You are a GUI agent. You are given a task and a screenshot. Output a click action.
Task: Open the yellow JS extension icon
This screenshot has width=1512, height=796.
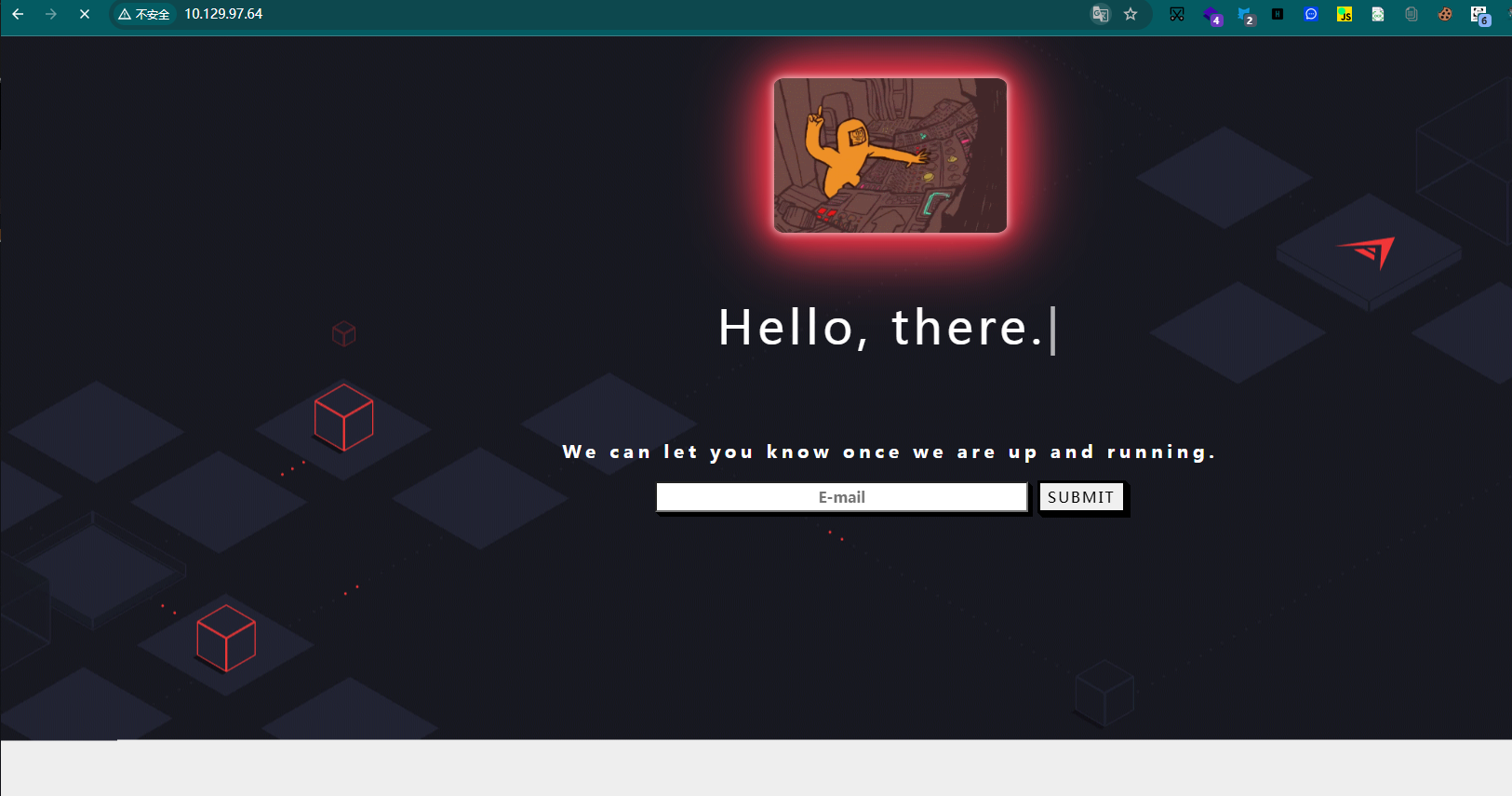pos(1345,14)
